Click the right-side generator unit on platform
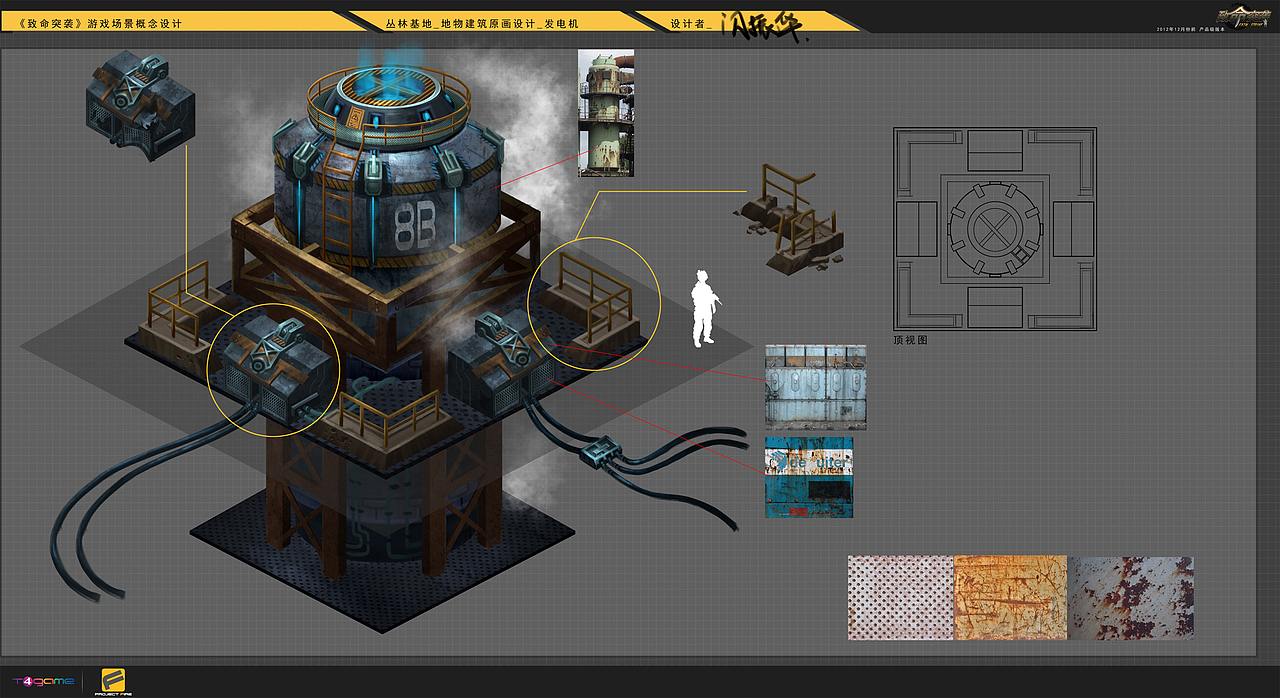This screenshot has width=1280, height=698. 503,362
